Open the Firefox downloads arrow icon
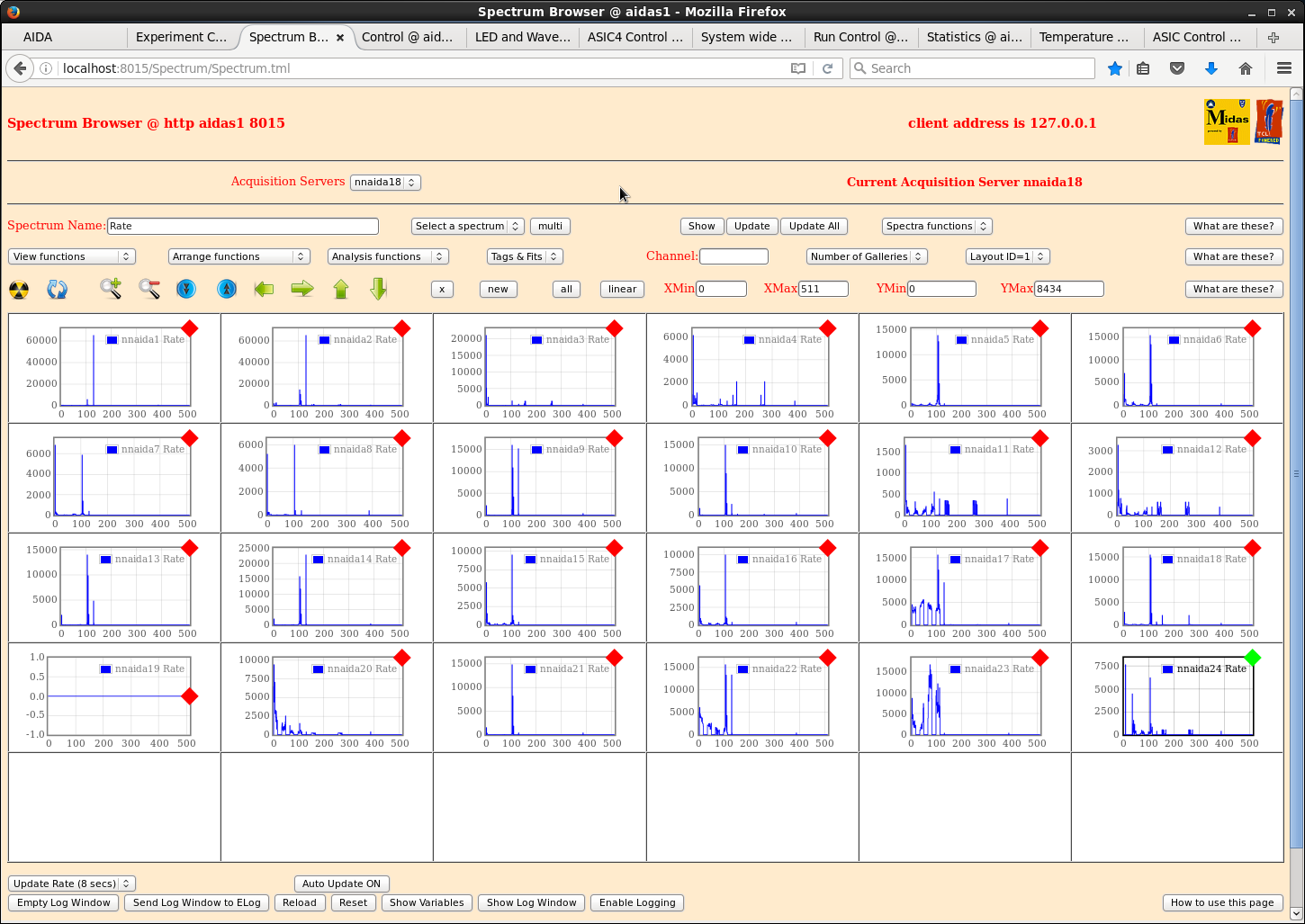 1211,68
